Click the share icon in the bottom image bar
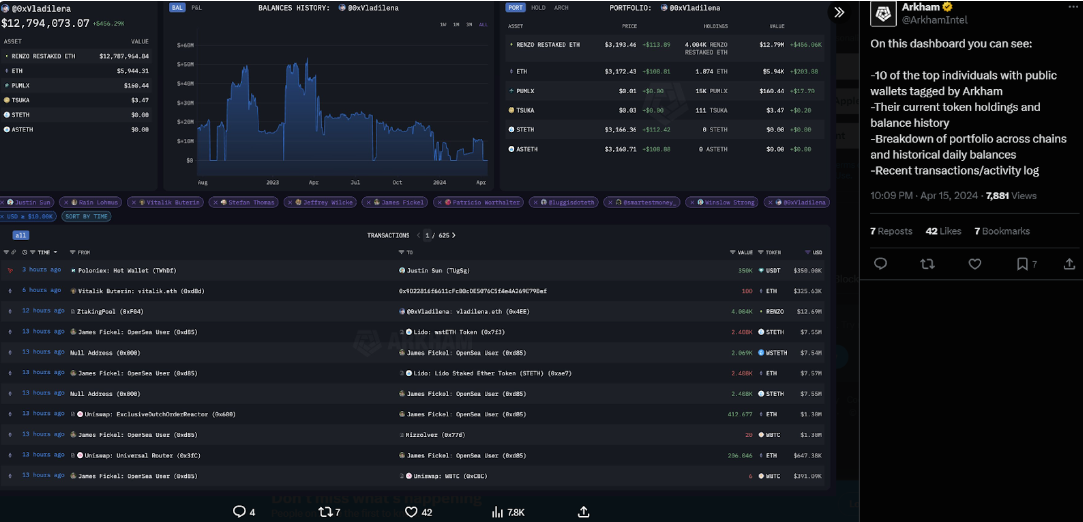The height and width of the screenshot is (522, 1083). pyautogui.click(x=584, y=512)
